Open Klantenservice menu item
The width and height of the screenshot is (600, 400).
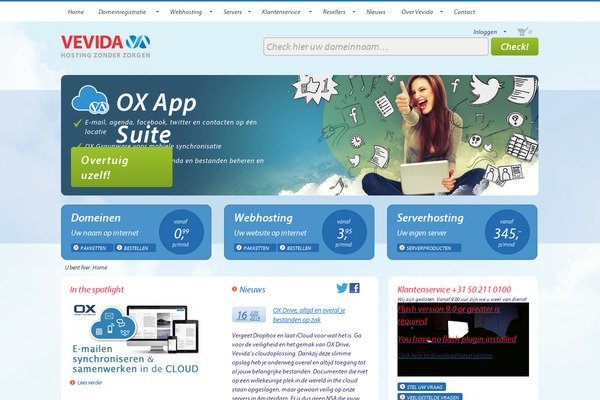[x=281, y=12]
